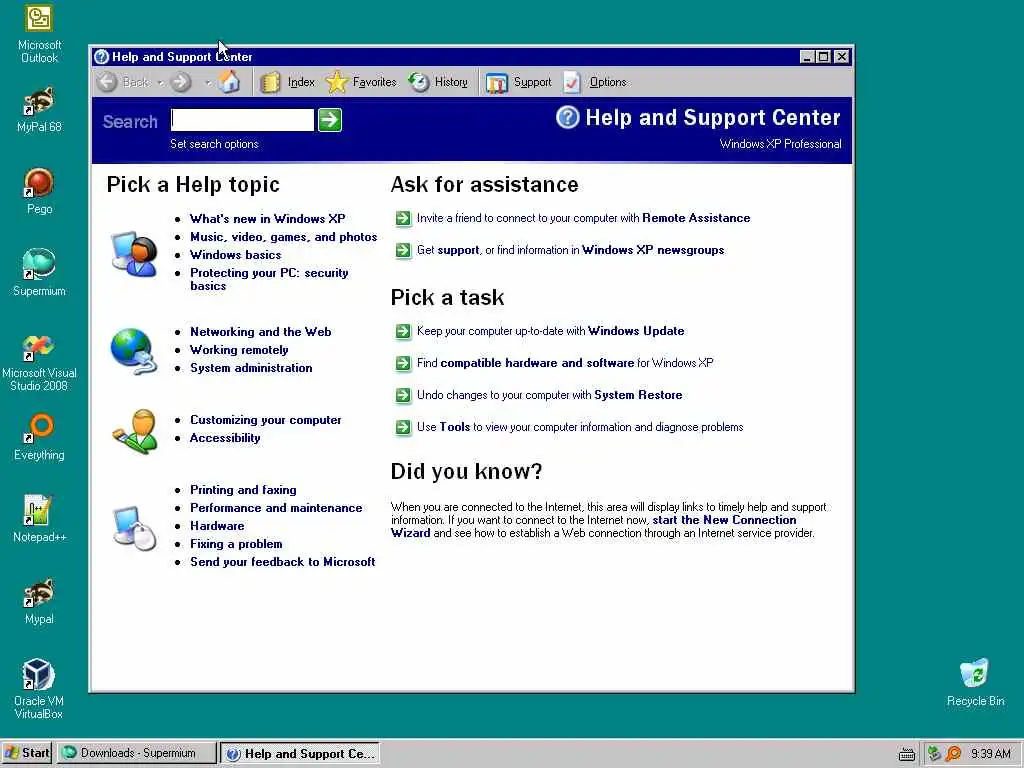Open Send your feedback to Microsoft
The height and width of the screenshot is (768, 1024).
point(283,562)
